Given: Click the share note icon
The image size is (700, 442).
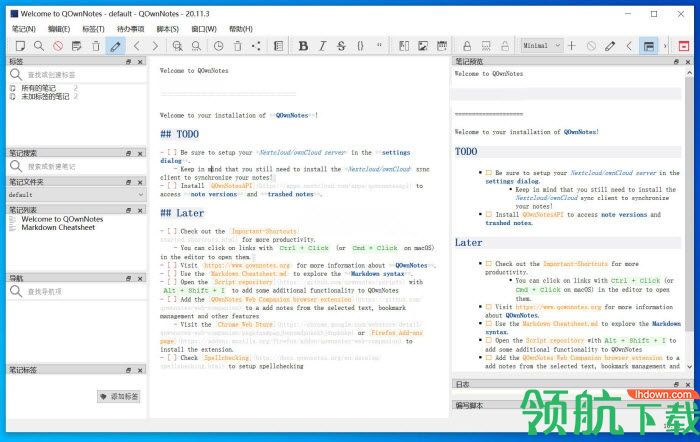Looking at the screenshot, I should [256, 46].
